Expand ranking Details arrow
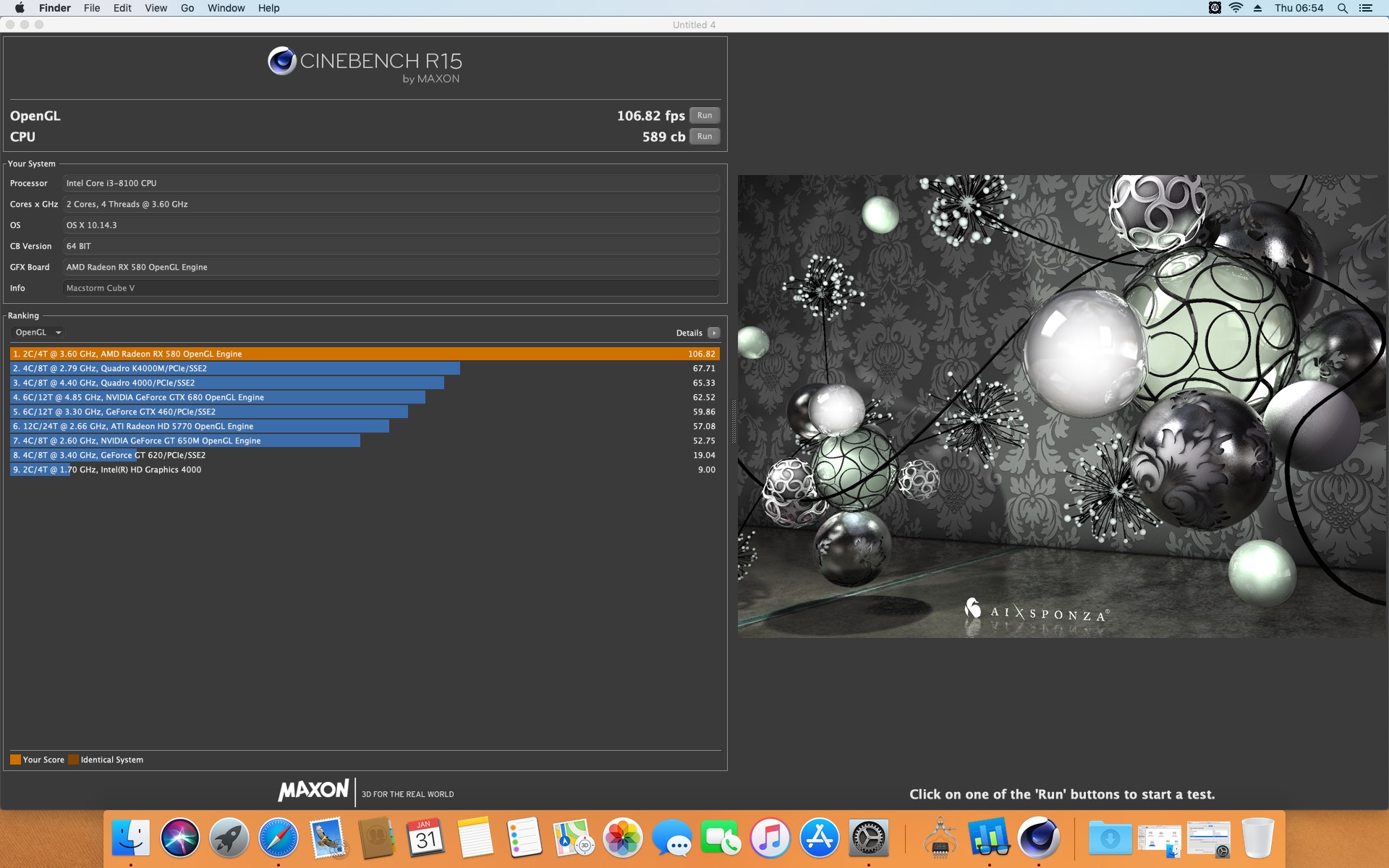 (713, 333)
